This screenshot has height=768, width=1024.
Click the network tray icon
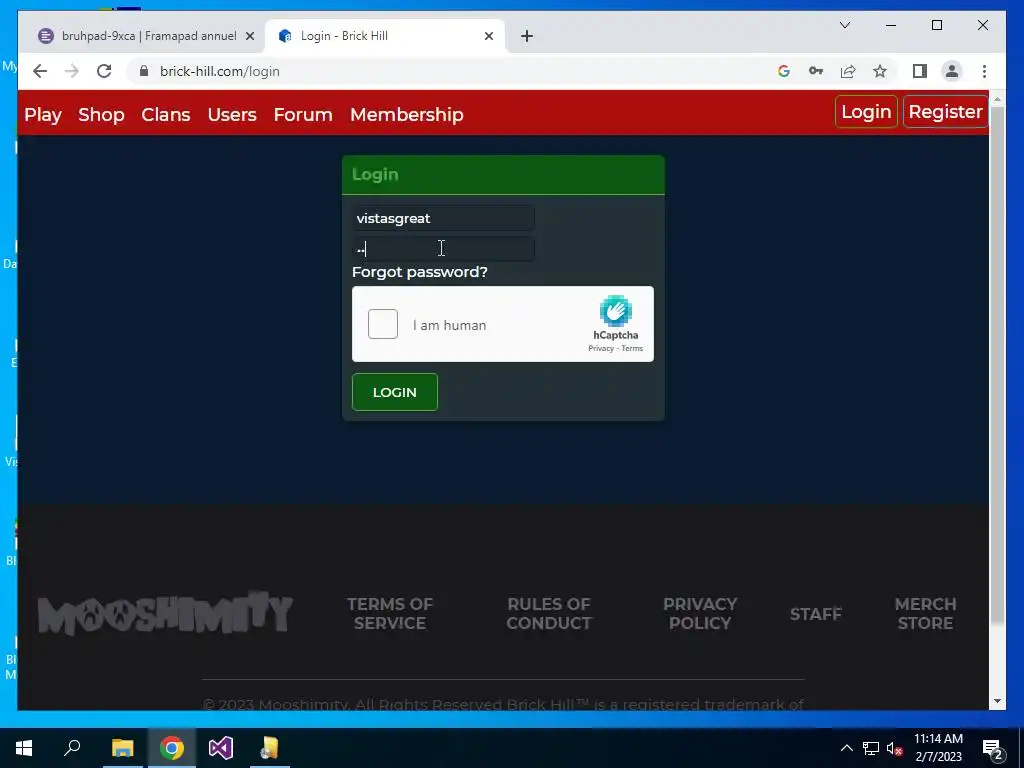[871, 748]
